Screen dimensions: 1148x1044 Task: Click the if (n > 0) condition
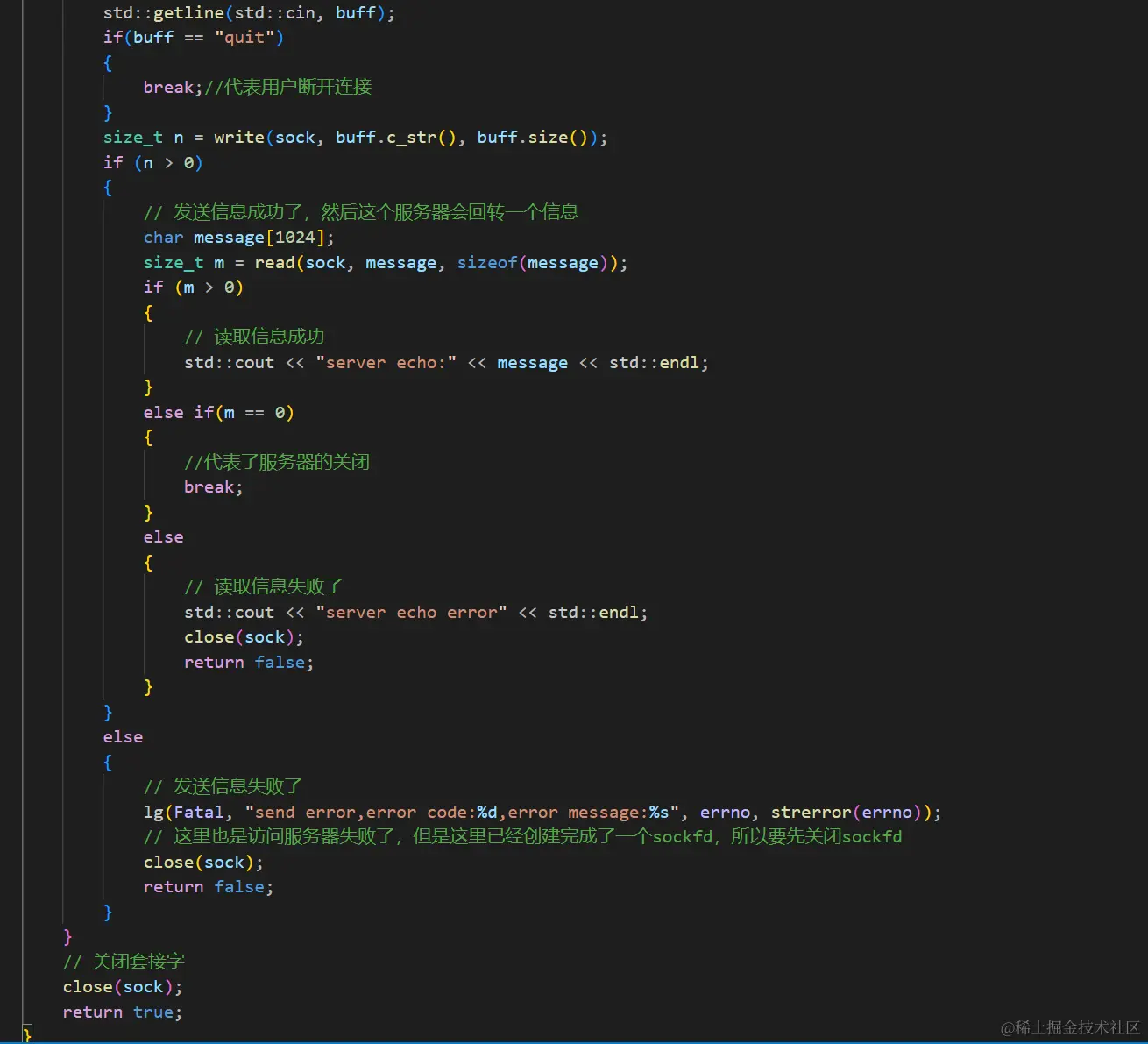coord(152,163)
